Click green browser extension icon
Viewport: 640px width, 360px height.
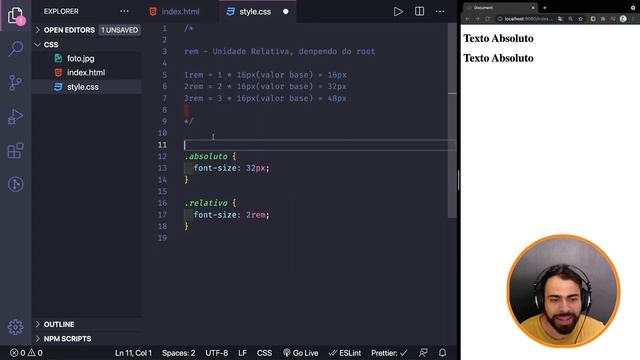point(593,19)
